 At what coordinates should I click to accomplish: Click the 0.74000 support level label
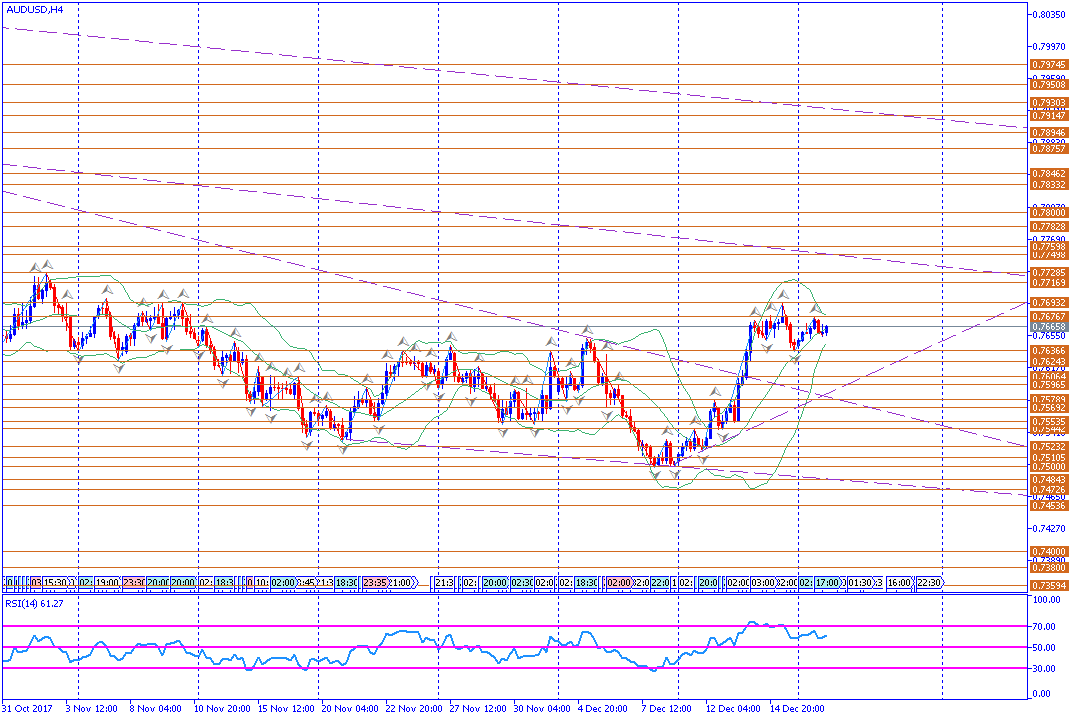tap(1050, 551)
